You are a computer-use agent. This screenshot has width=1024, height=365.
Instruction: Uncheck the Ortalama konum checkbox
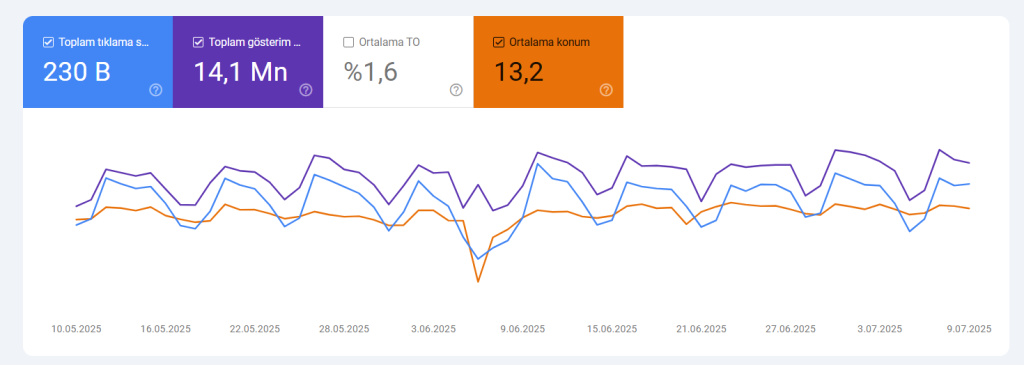coord(498,42)
